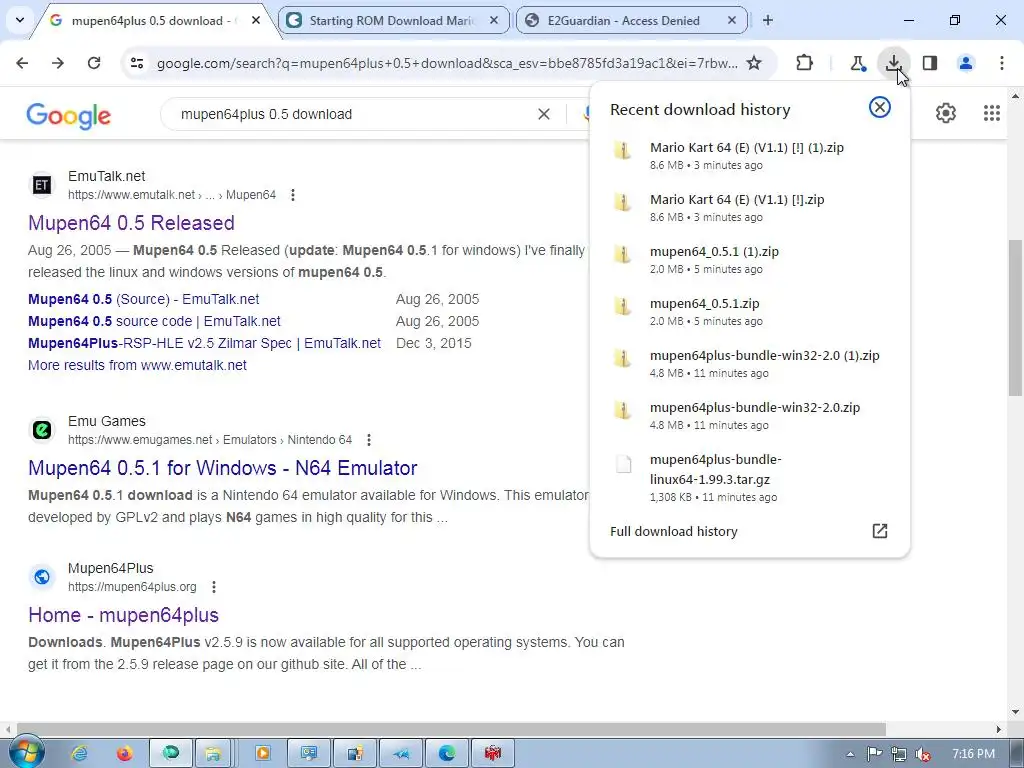Open mupen64plus-bundle-win32-2.0 (1).zip entry
1024x768 pixels.
pos(749,364)
